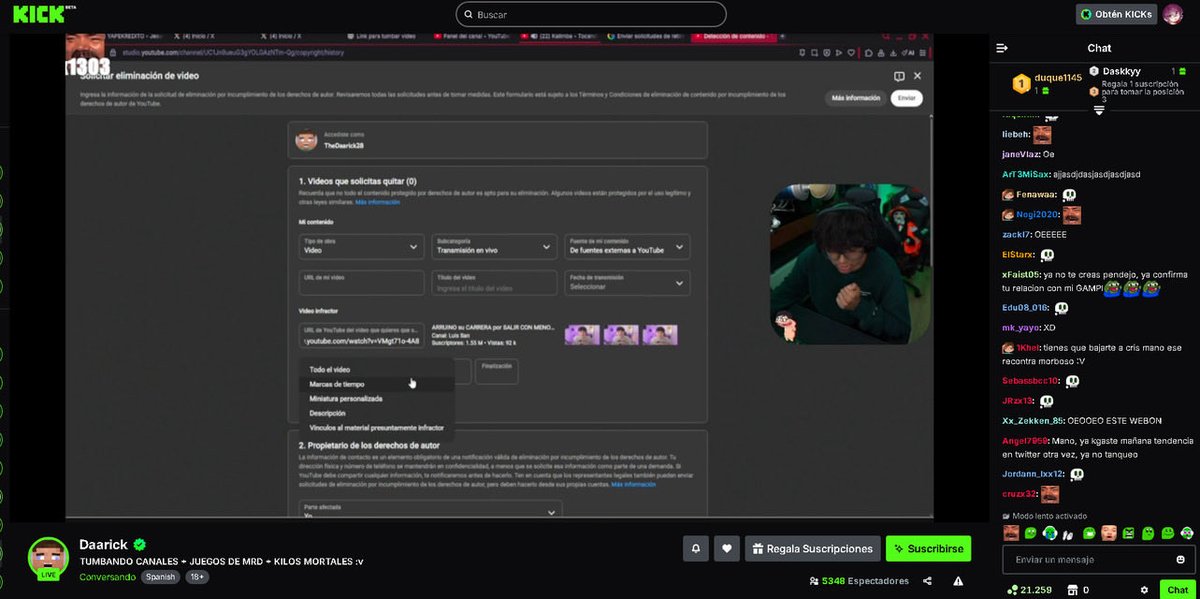The height and width of the screenshot is (599, 1200).
Task: Open the shop icon next to 0
Action: coord(1074,590)
